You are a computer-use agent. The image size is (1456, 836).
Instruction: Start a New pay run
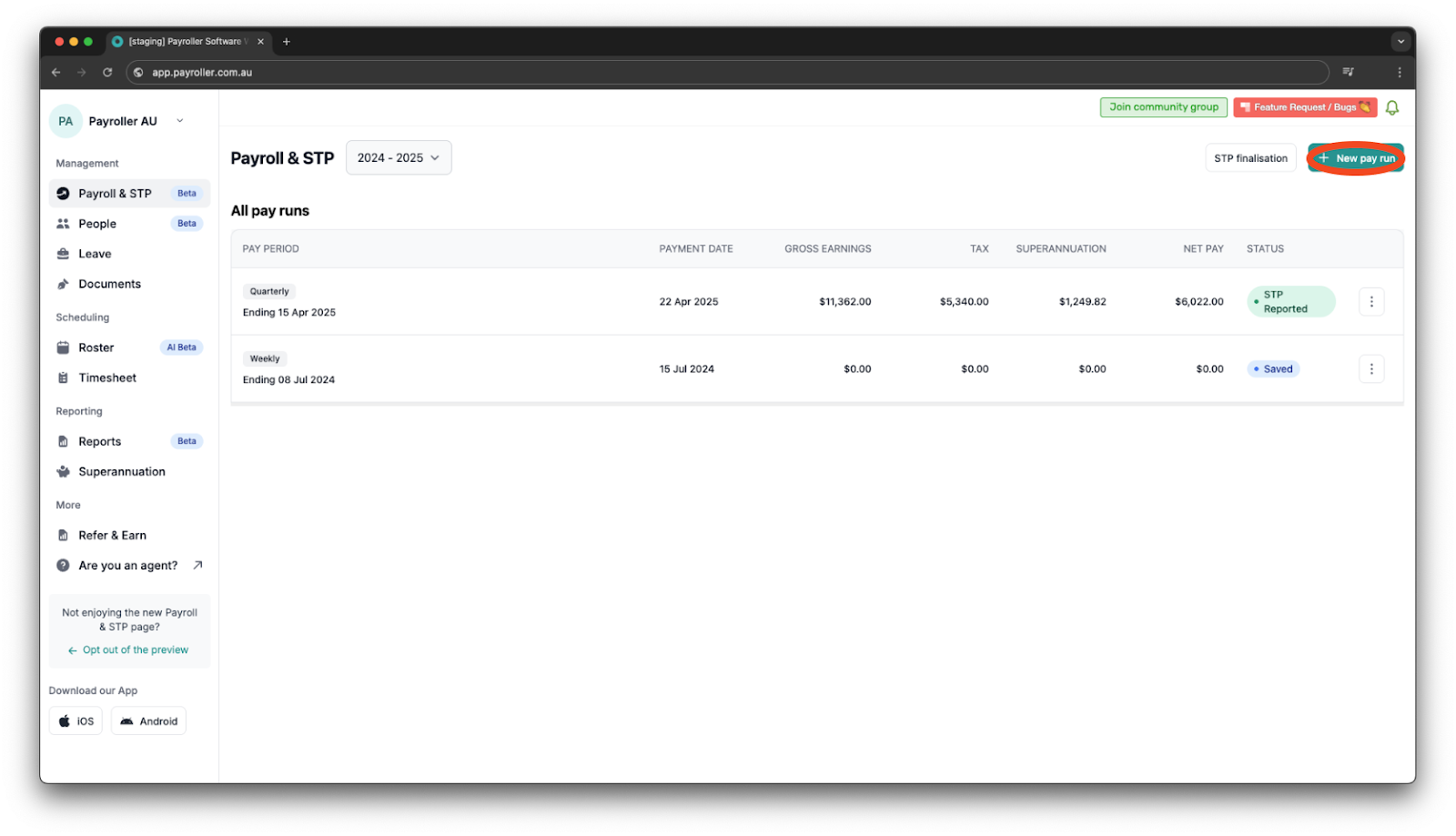tap(1356, 158)
